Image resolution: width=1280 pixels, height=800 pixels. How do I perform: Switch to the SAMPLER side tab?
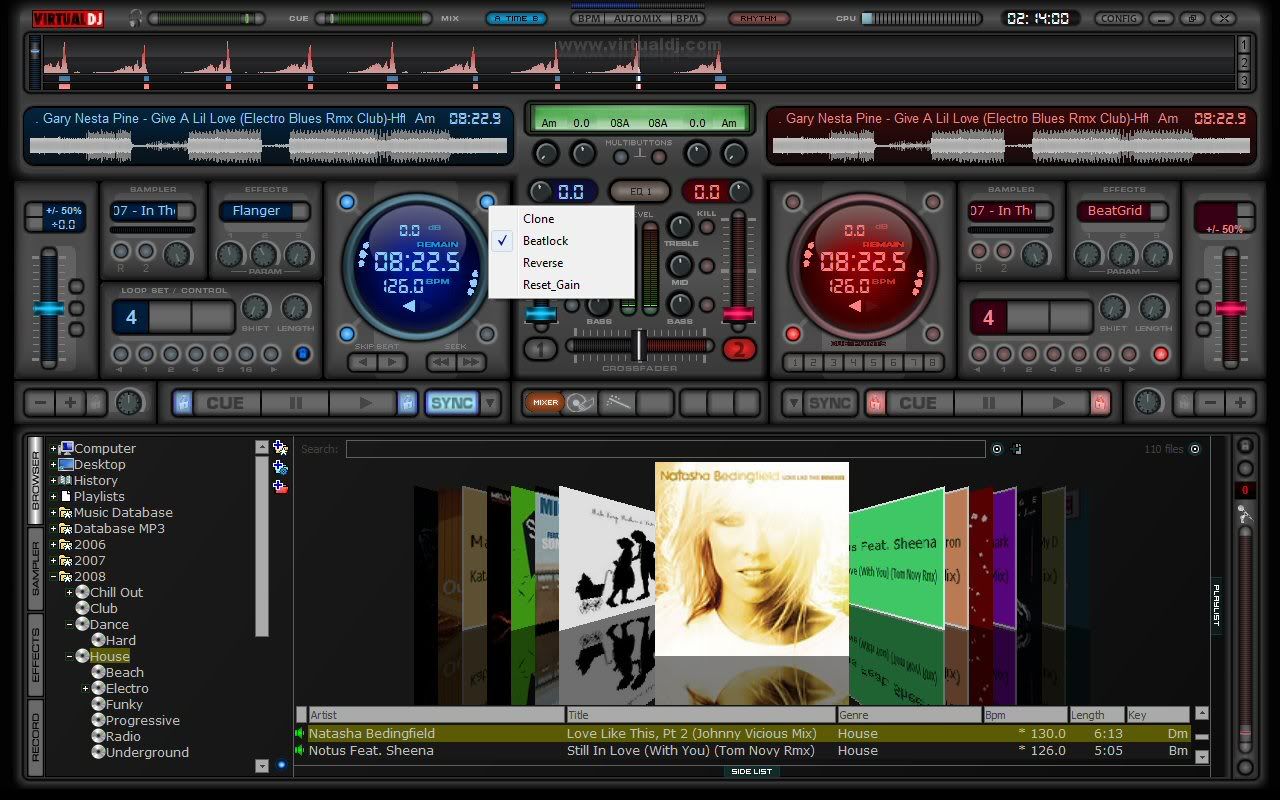[x=35, y=569]
